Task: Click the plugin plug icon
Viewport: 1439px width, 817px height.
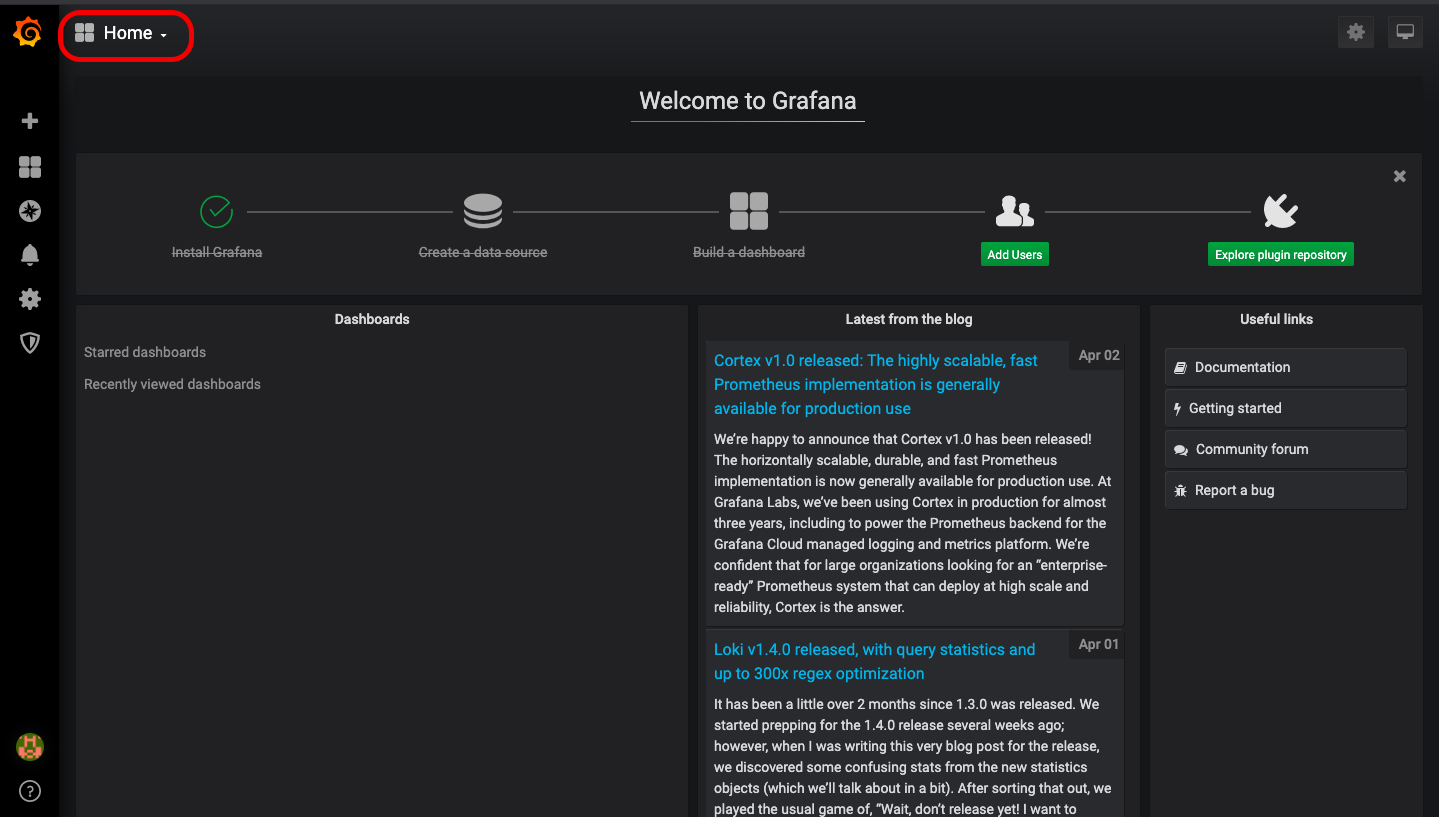Action: click(1280, 211)
